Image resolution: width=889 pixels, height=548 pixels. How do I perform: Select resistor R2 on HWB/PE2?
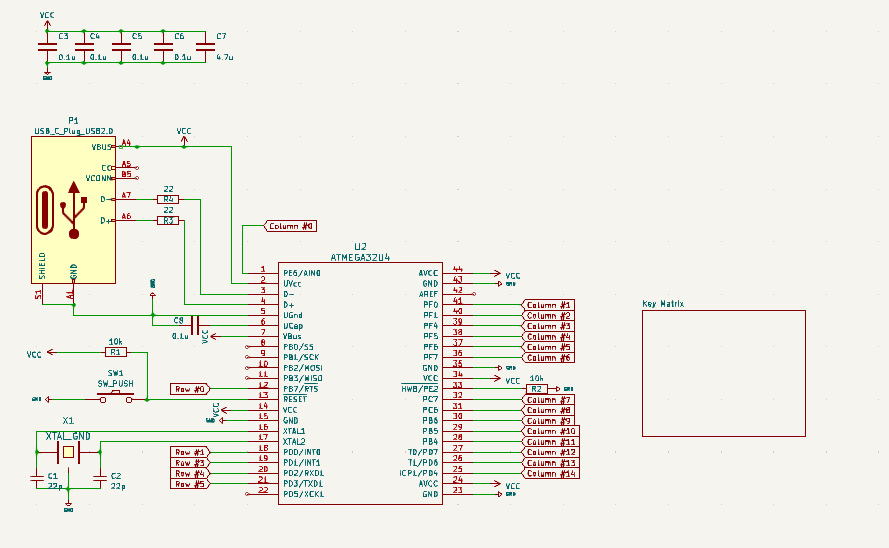tap(536, 389)
